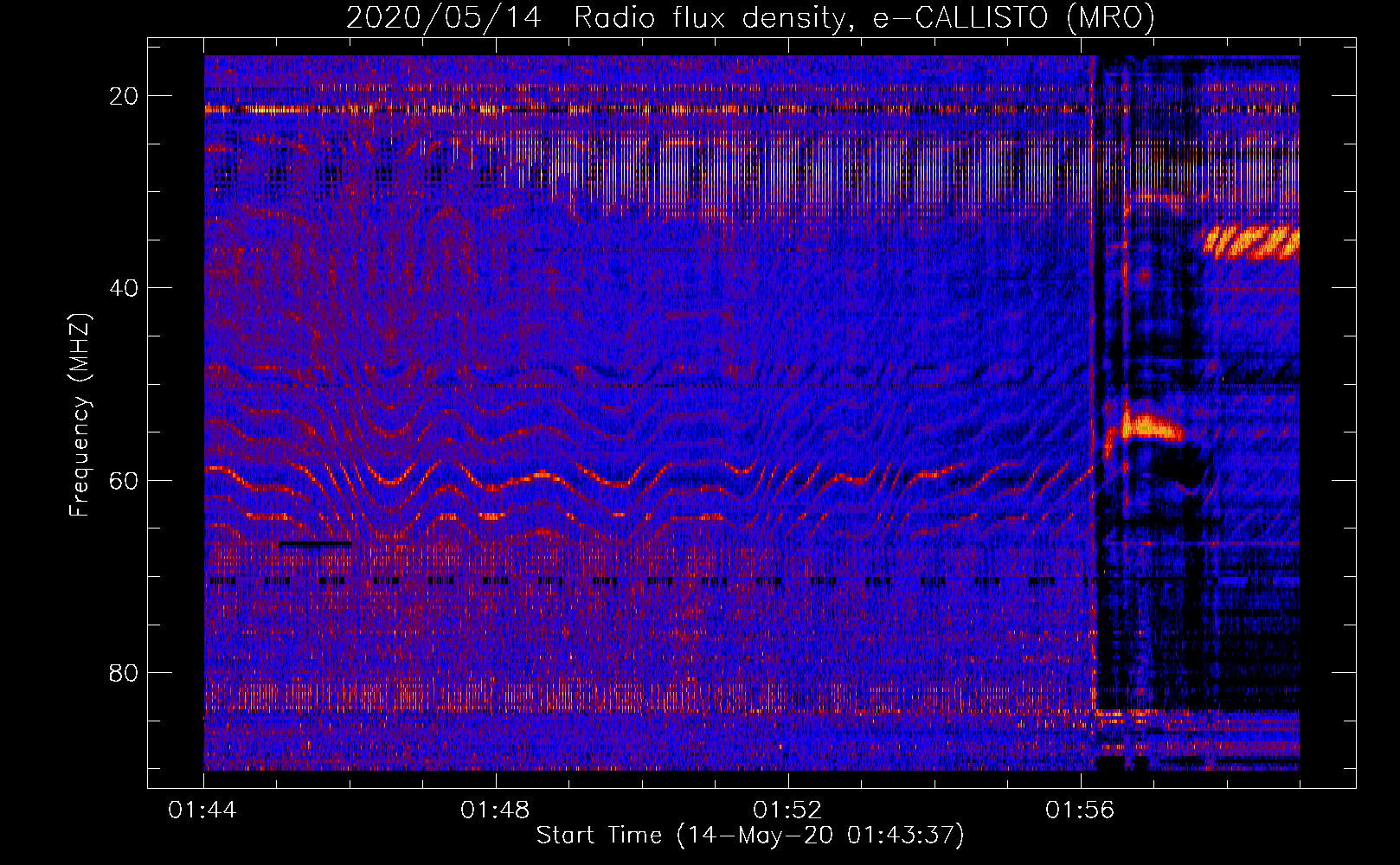Screen dimensions: 1400x865
Task: Click the '80' frequency tick label
Action: point(125,672)
